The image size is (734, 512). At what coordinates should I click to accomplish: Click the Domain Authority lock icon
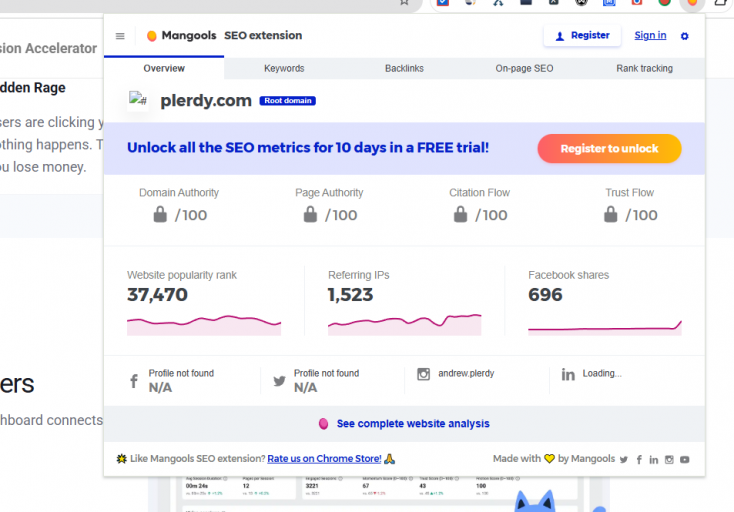click(160, 215)
